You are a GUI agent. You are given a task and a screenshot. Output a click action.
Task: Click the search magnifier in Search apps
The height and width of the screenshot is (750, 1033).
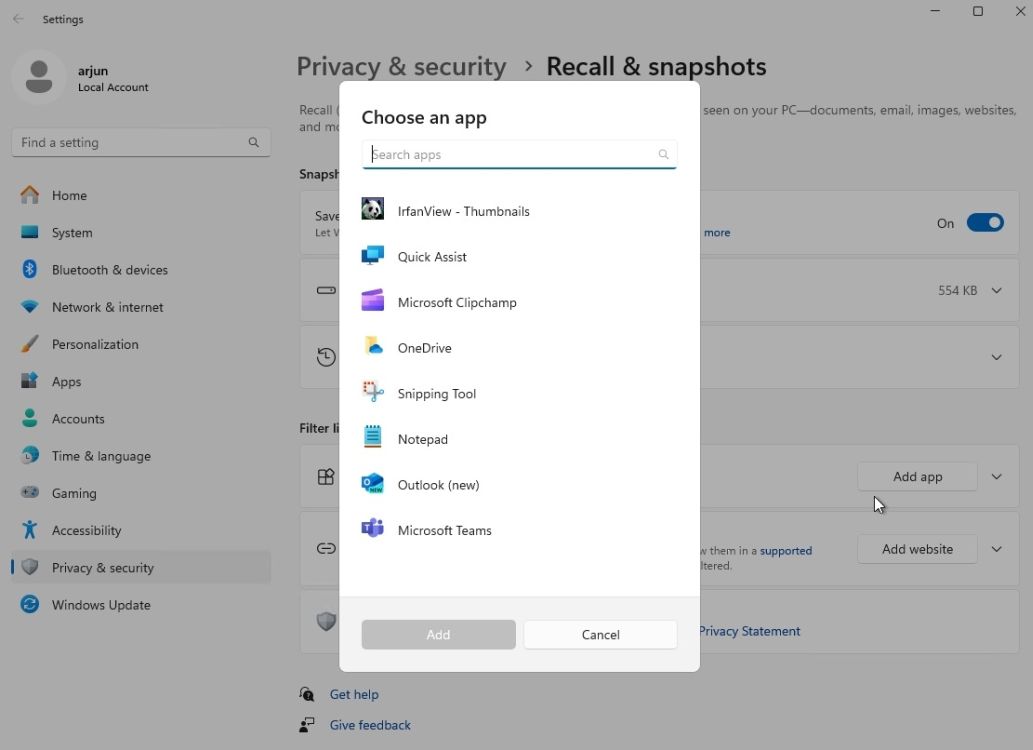(663, 154)
